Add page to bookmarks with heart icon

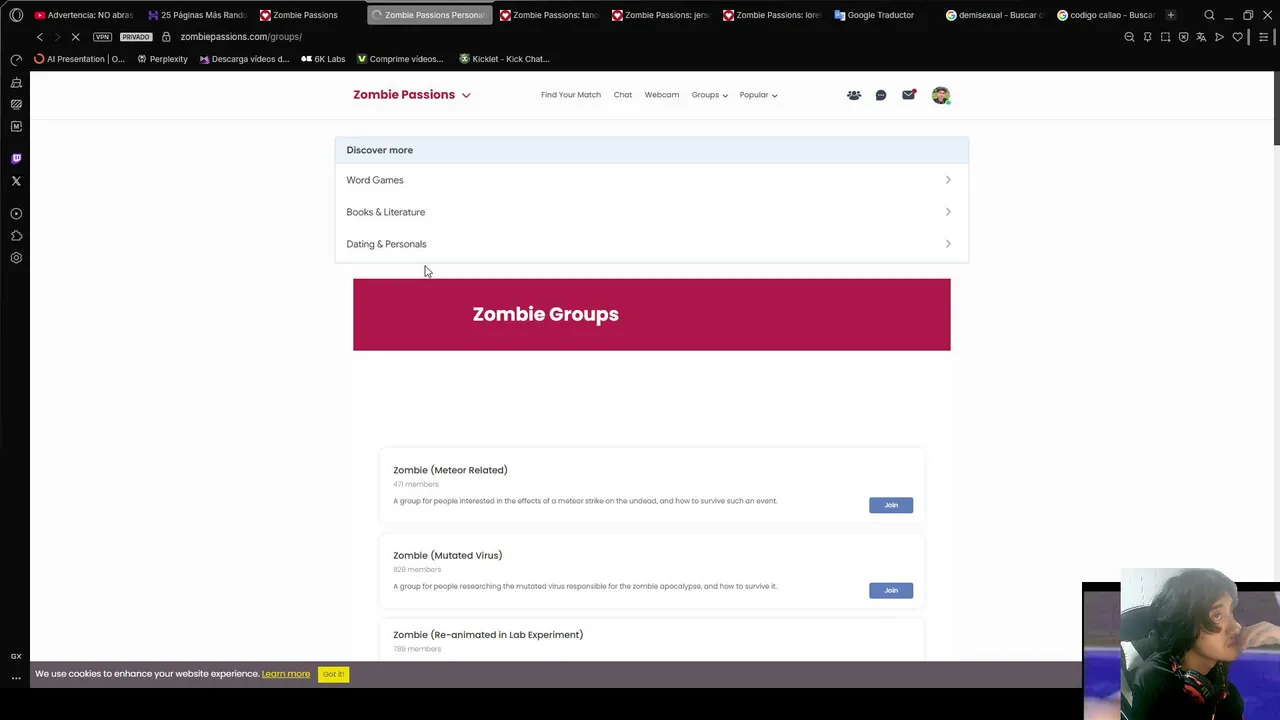pos(1237,37)
